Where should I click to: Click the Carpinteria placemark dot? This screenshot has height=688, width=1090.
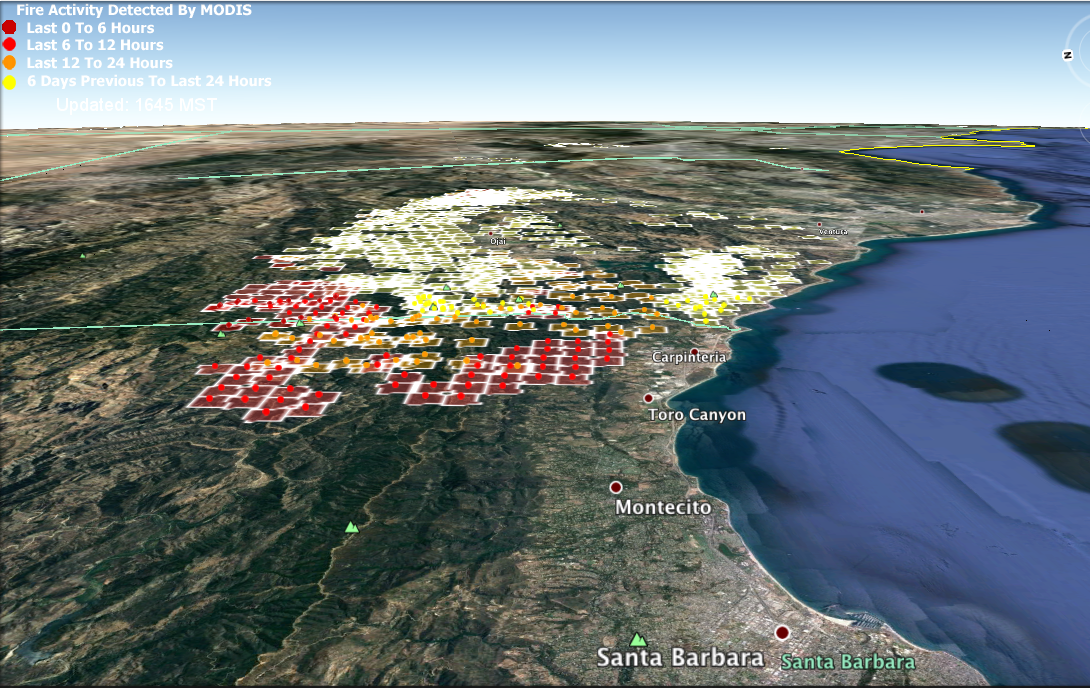694,351
